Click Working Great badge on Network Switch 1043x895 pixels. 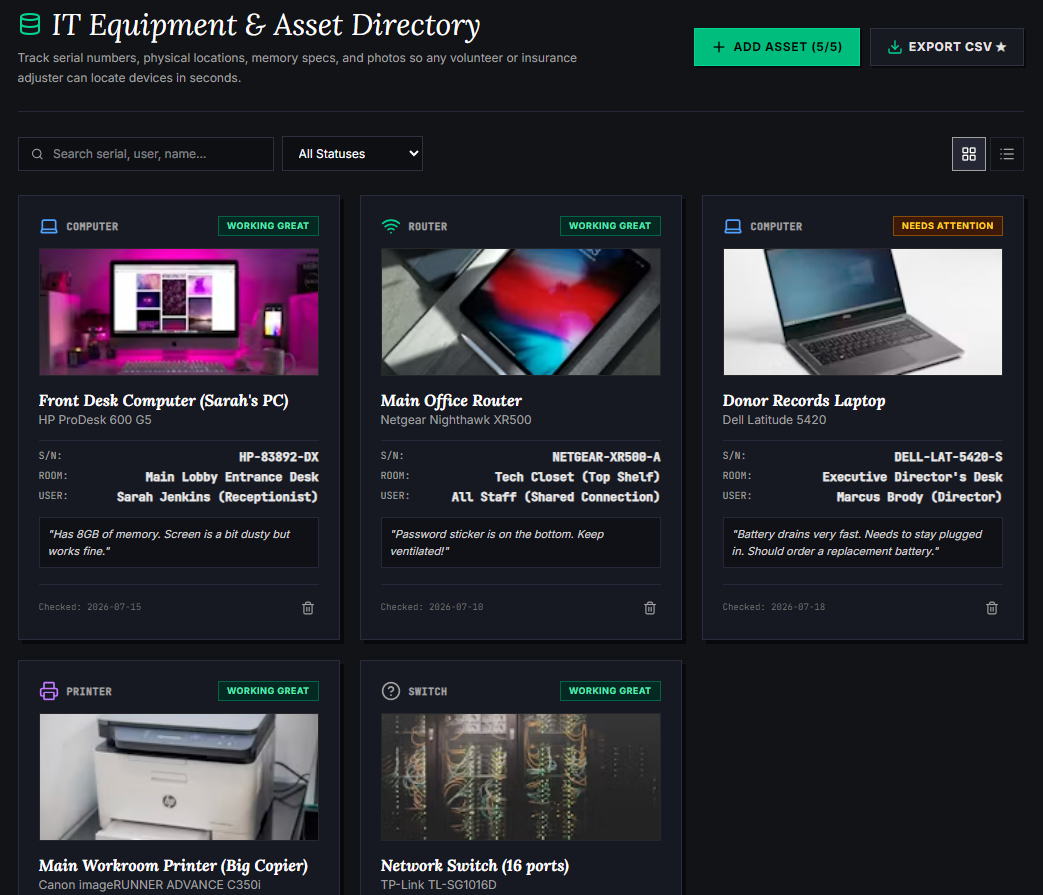(610, 691)
